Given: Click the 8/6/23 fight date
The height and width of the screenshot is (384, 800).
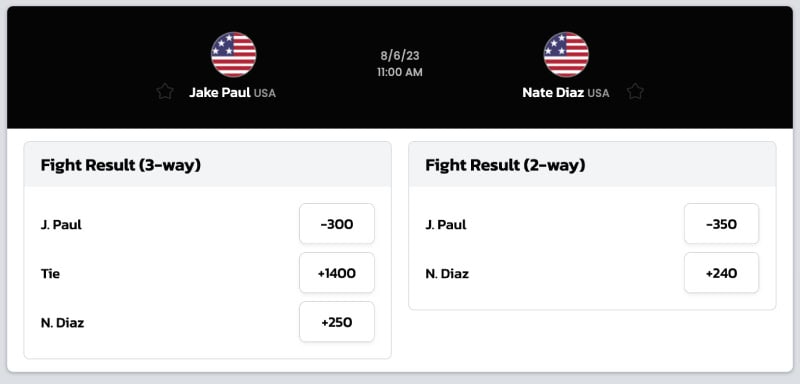Looking at the screenshot, I should click(x=400, y=56).
